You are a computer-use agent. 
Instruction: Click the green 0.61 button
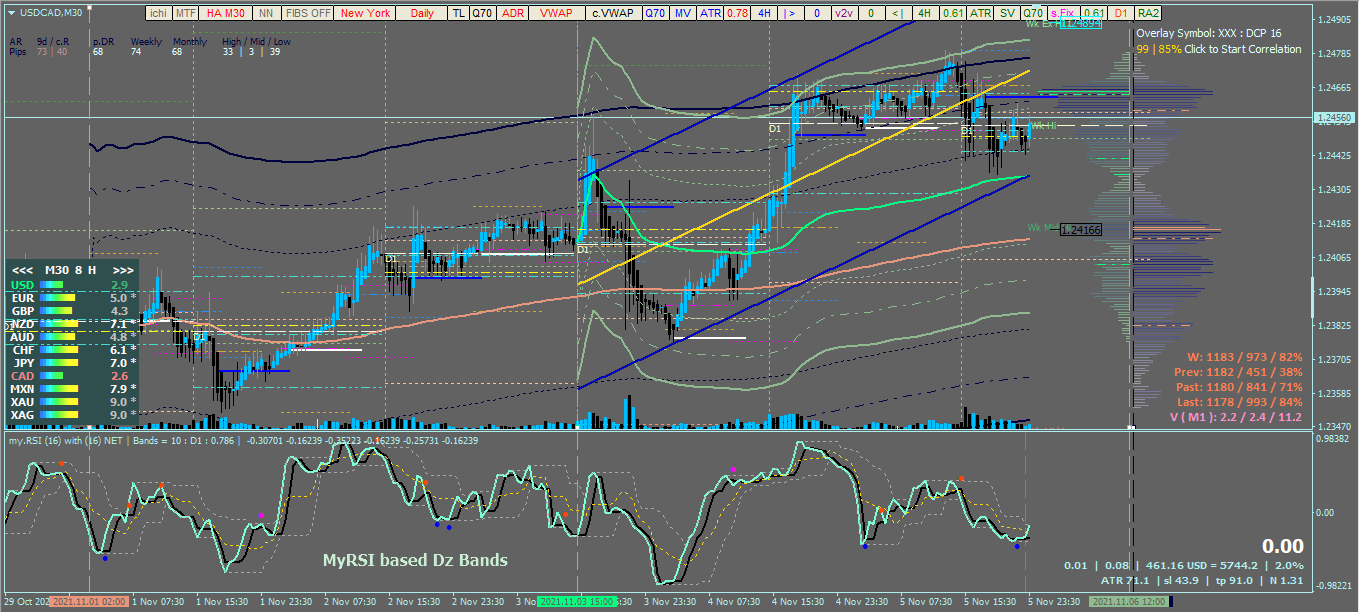tap(951, 14)
